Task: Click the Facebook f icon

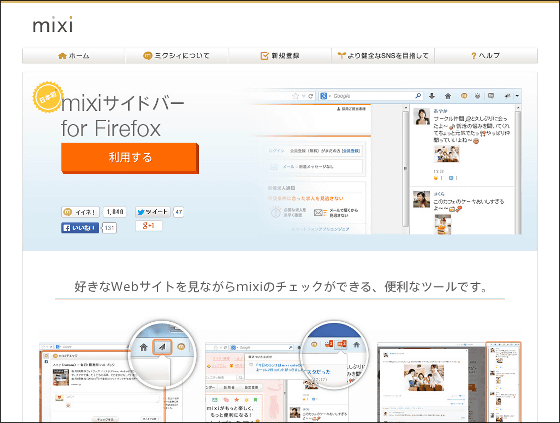Action: point(66,228)
